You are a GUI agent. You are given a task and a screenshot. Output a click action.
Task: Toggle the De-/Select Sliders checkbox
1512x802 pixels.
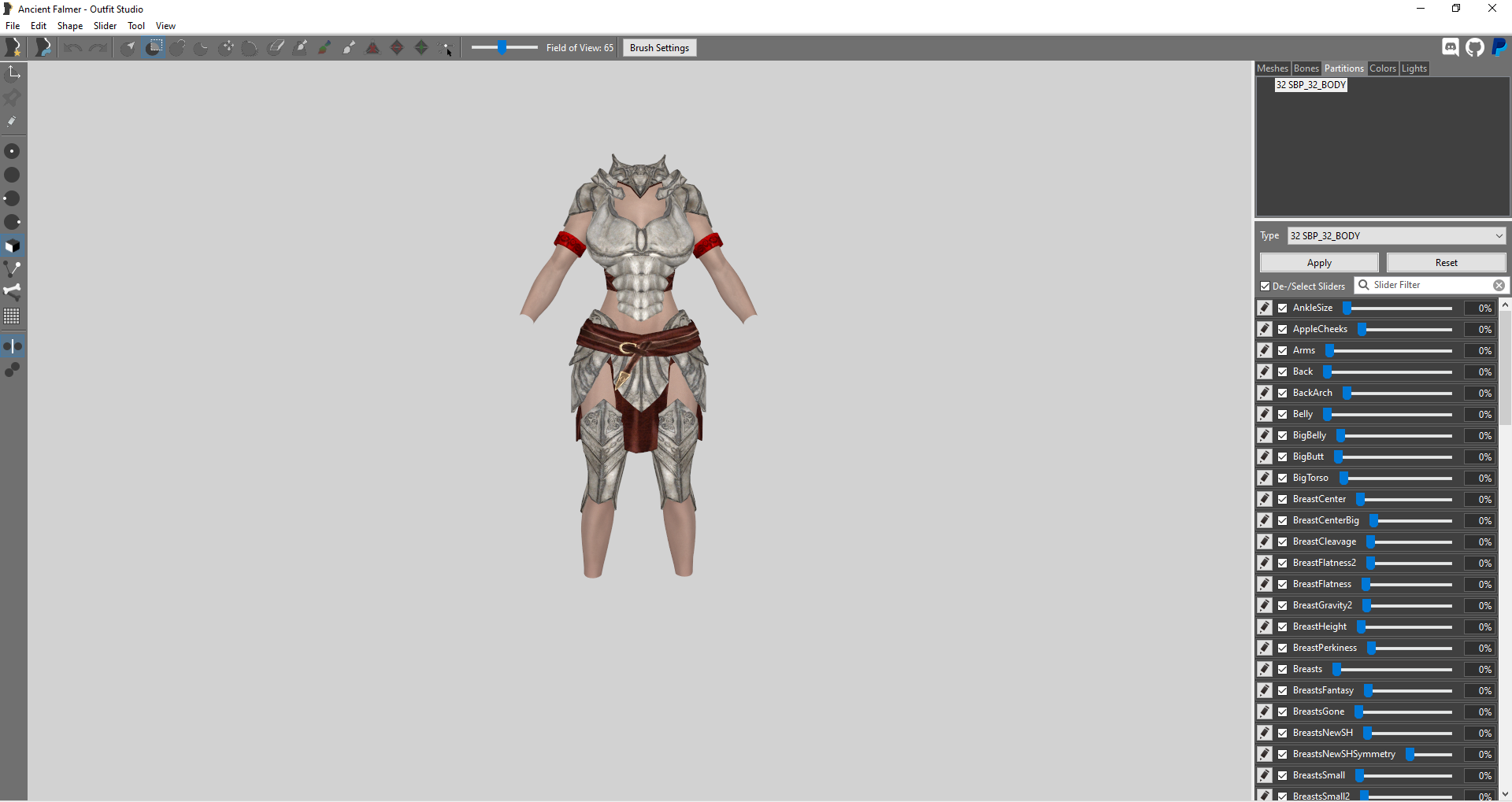(x=1266, y=286)
